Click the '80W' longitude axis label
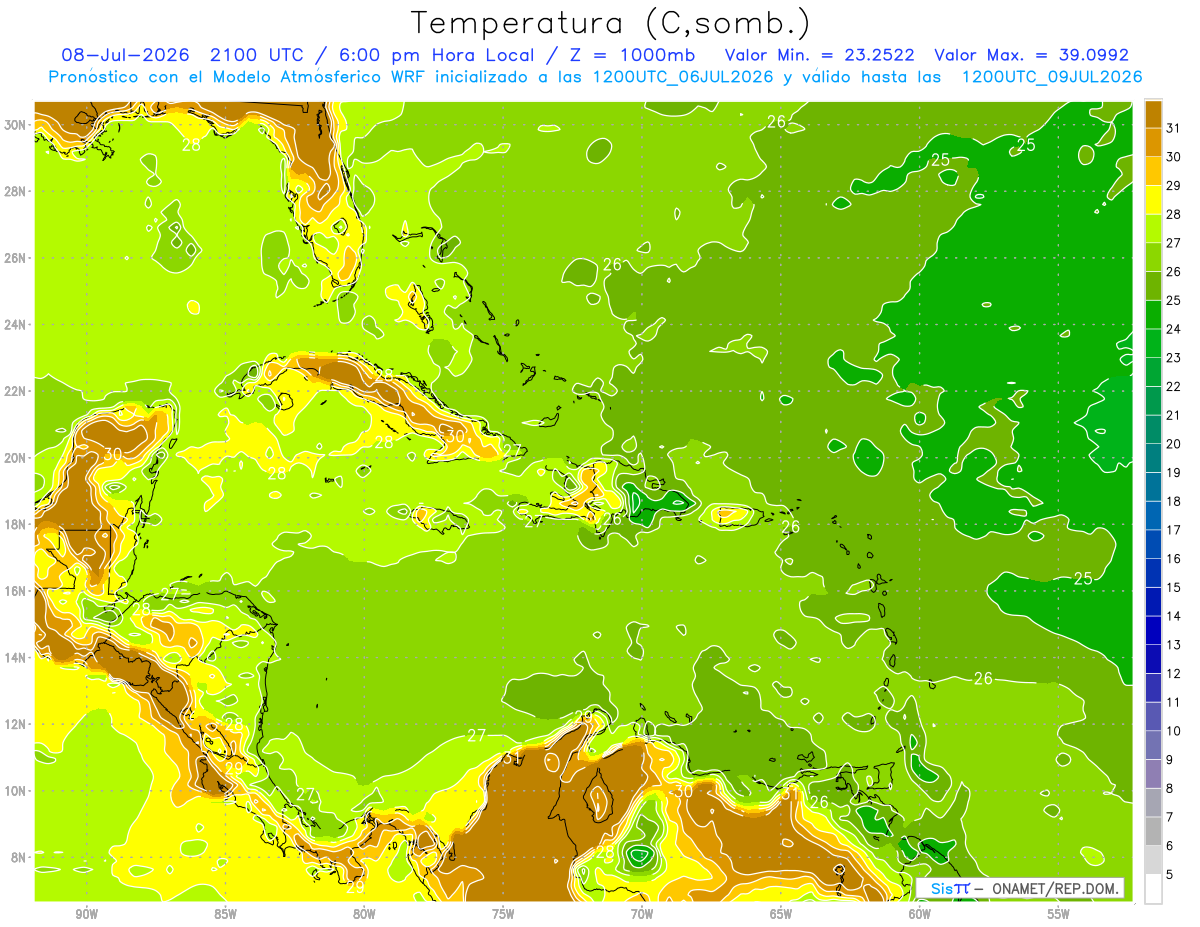 [x=364, y=914]
